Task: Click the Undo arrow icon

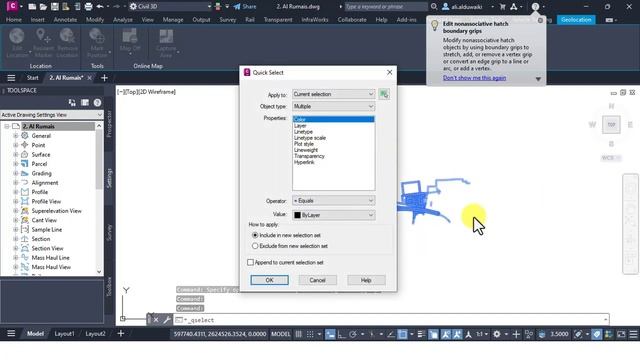Action: [x=100, y=7]
